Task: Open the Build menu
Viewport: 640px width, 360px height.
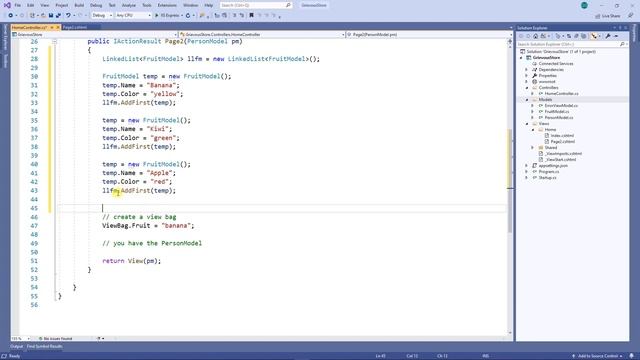Action: [x=79, y=5]
